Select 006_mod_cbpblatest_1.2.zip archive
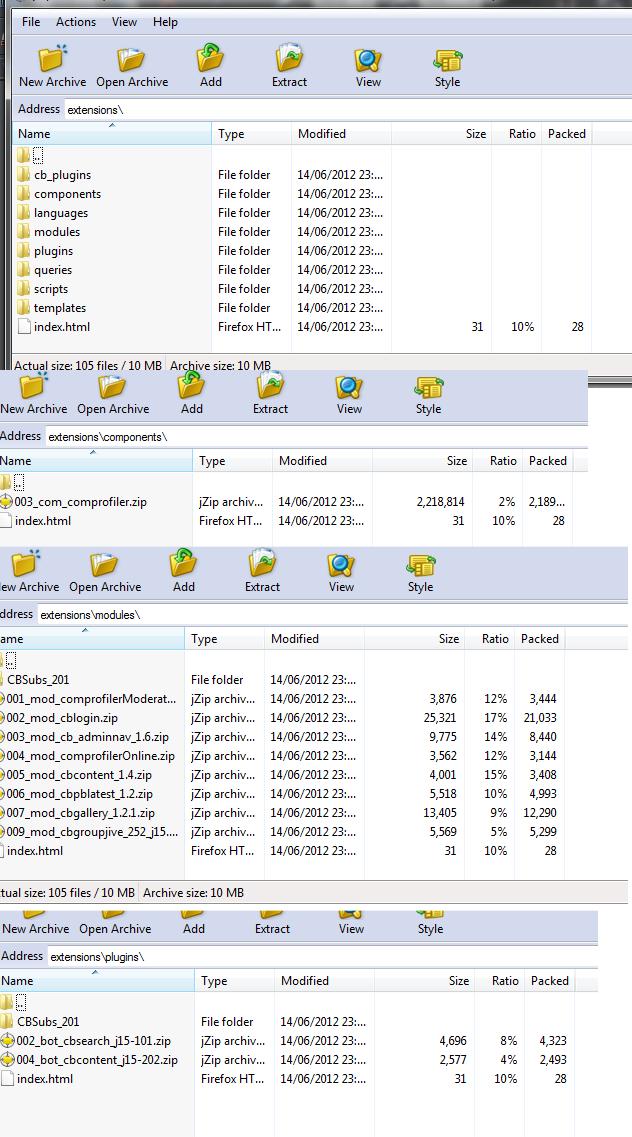The width and height of the screenshot is (632, 1137). [79, 794]
